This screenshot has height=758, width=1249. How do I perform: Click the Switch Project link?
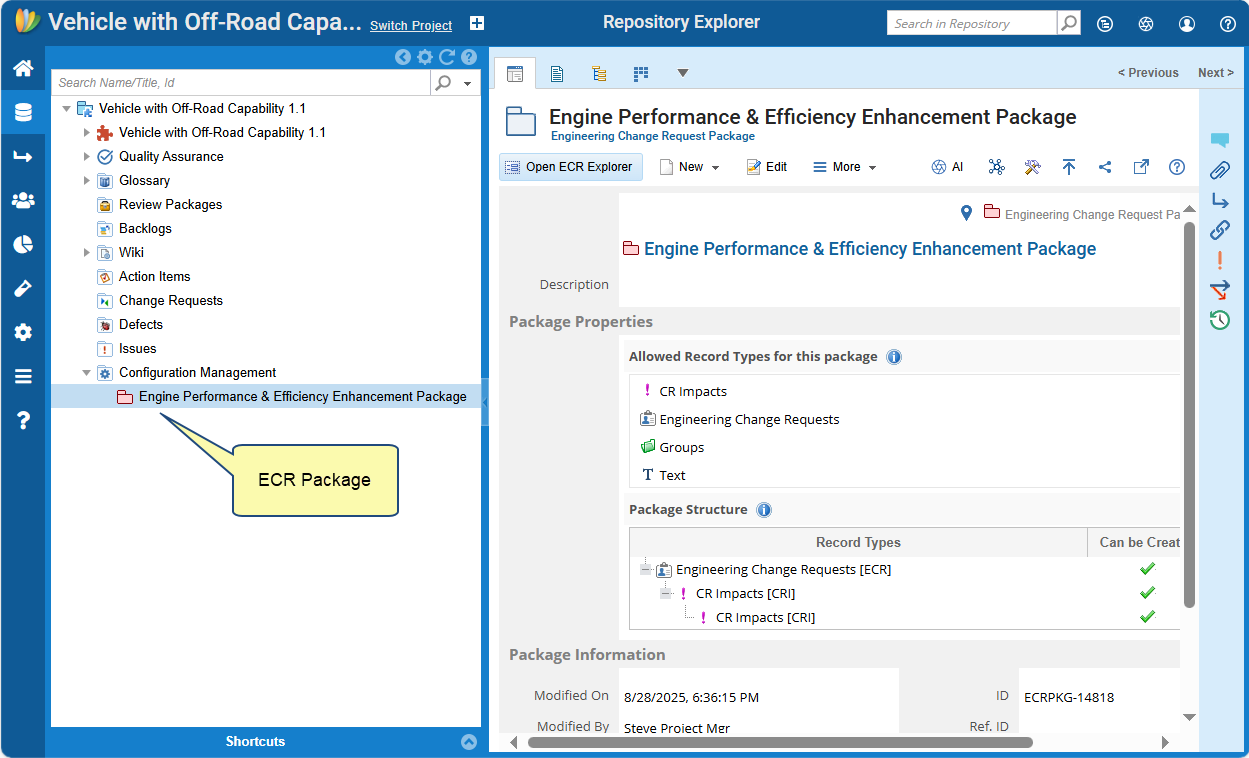(411, 26)
